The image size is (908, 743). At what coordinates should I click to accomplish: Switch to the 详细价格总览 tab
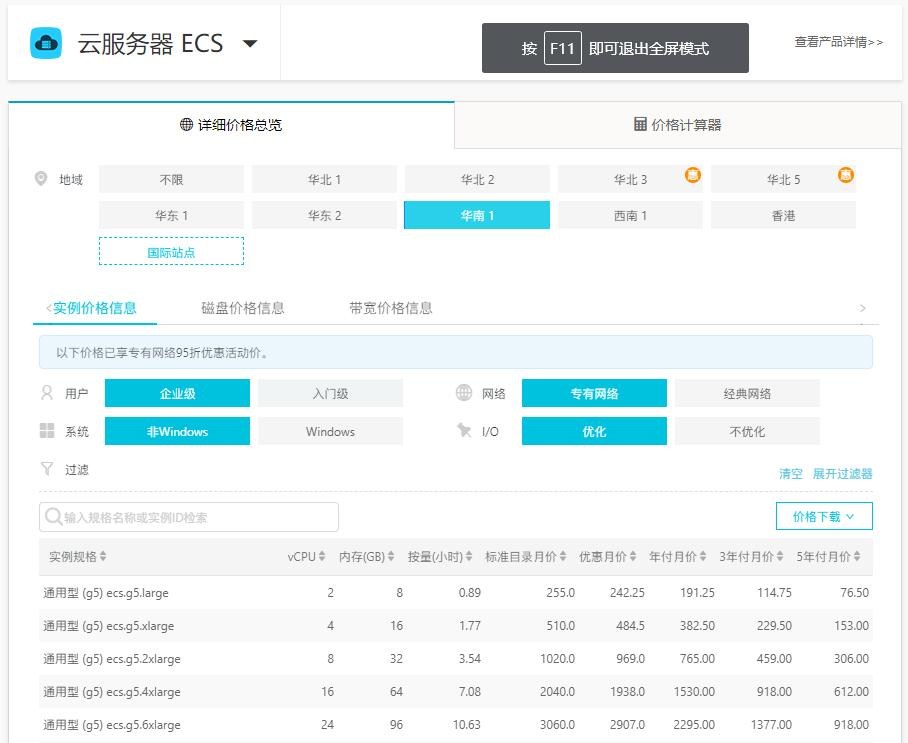pyautogui.click(x=231, y=125)
